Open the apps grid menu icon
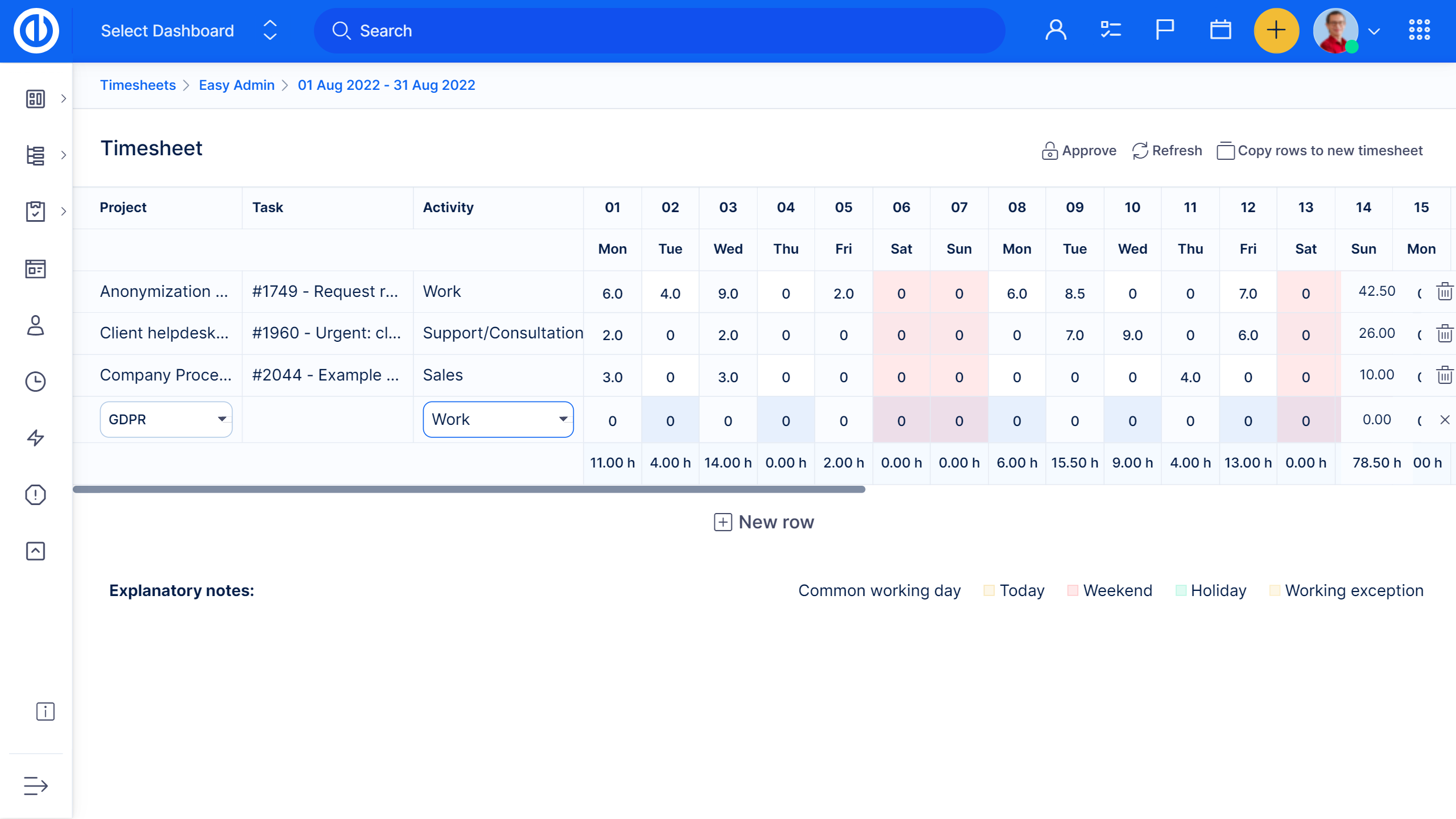This screenshot has width=1456, height=819. point(1419,31)
